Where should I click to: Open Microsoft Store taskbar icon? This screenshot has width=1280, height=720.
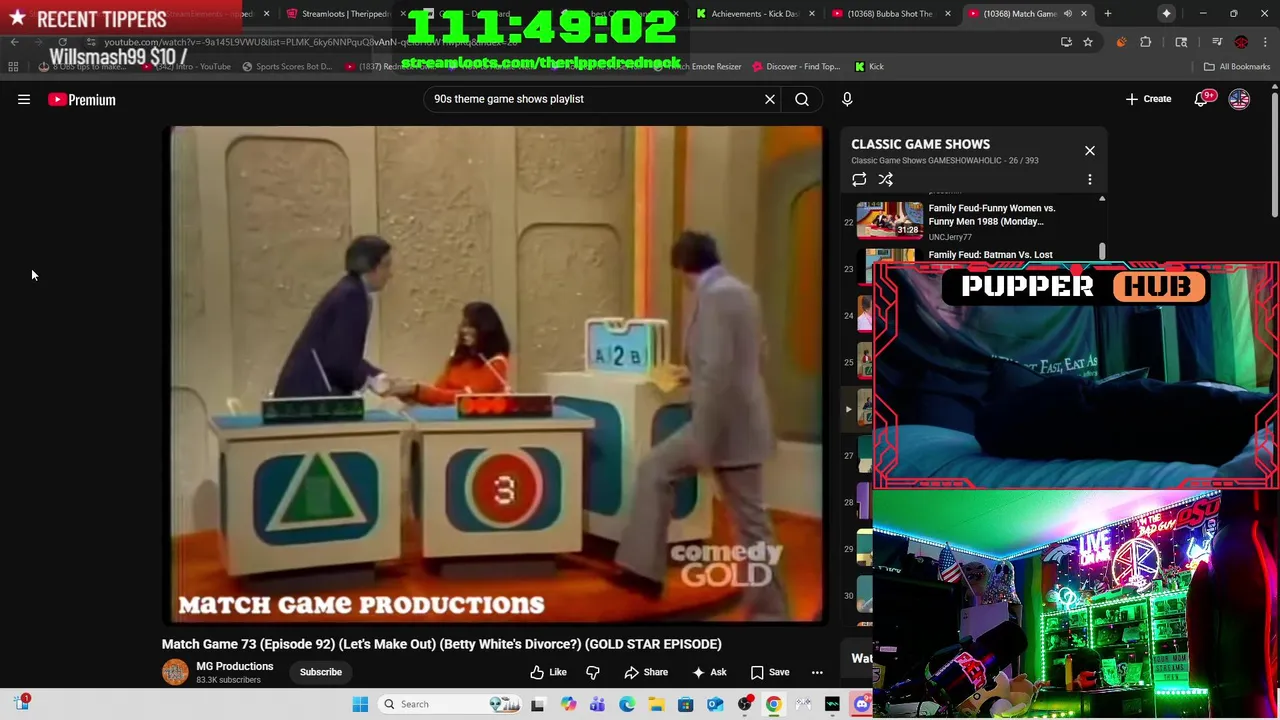point(685,704)
